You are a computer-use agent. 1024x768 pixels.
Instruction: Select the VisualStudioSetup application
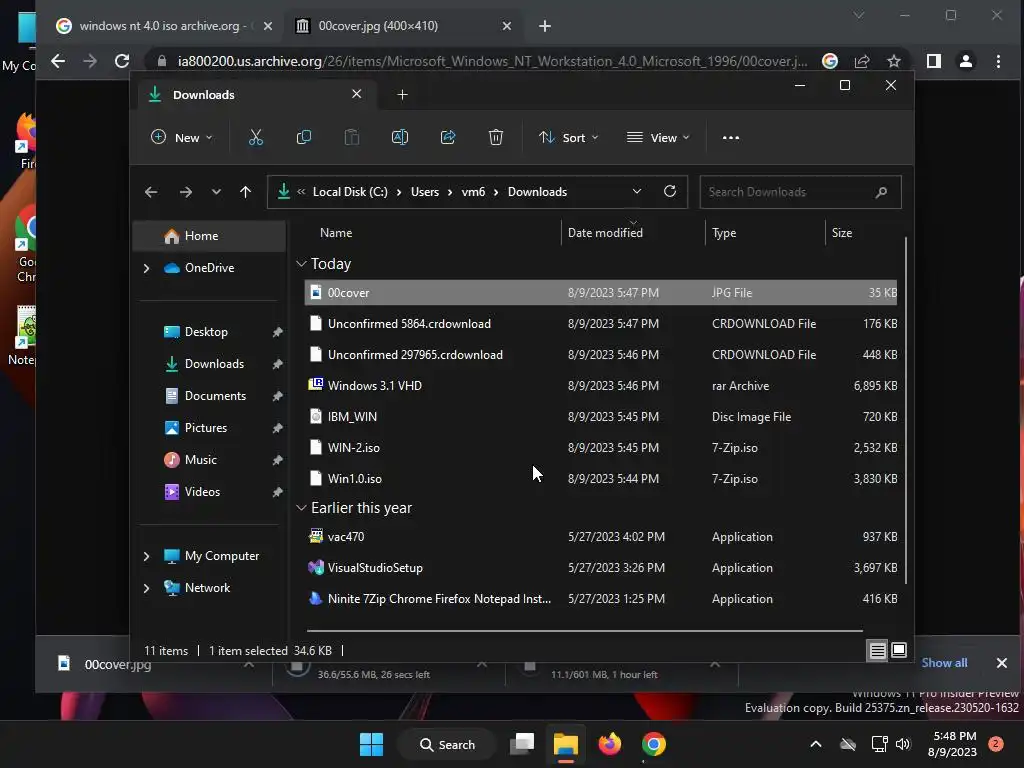click(601, 568)
